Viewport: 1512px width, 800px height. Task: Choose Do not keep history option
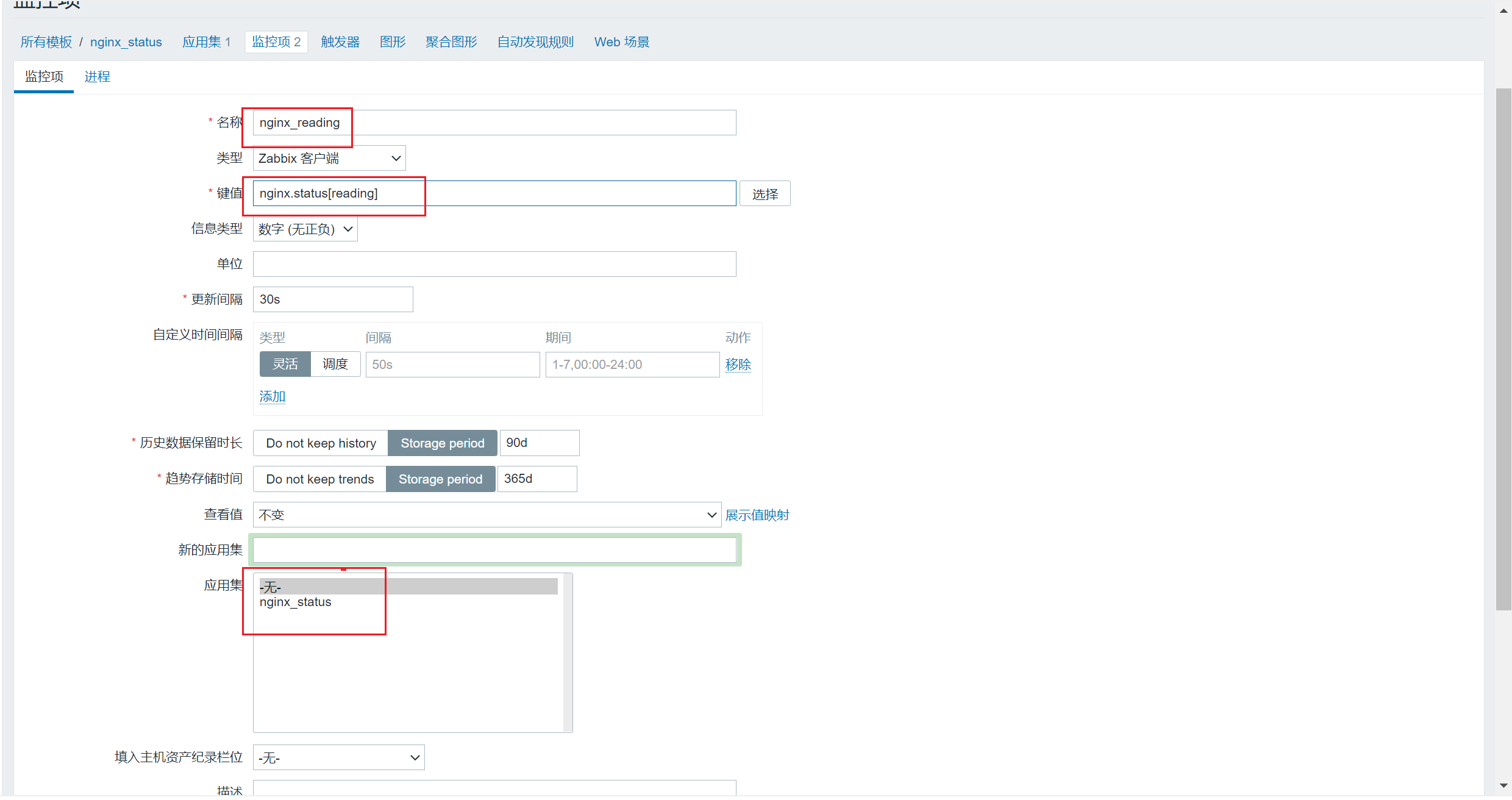click(321, 443)
